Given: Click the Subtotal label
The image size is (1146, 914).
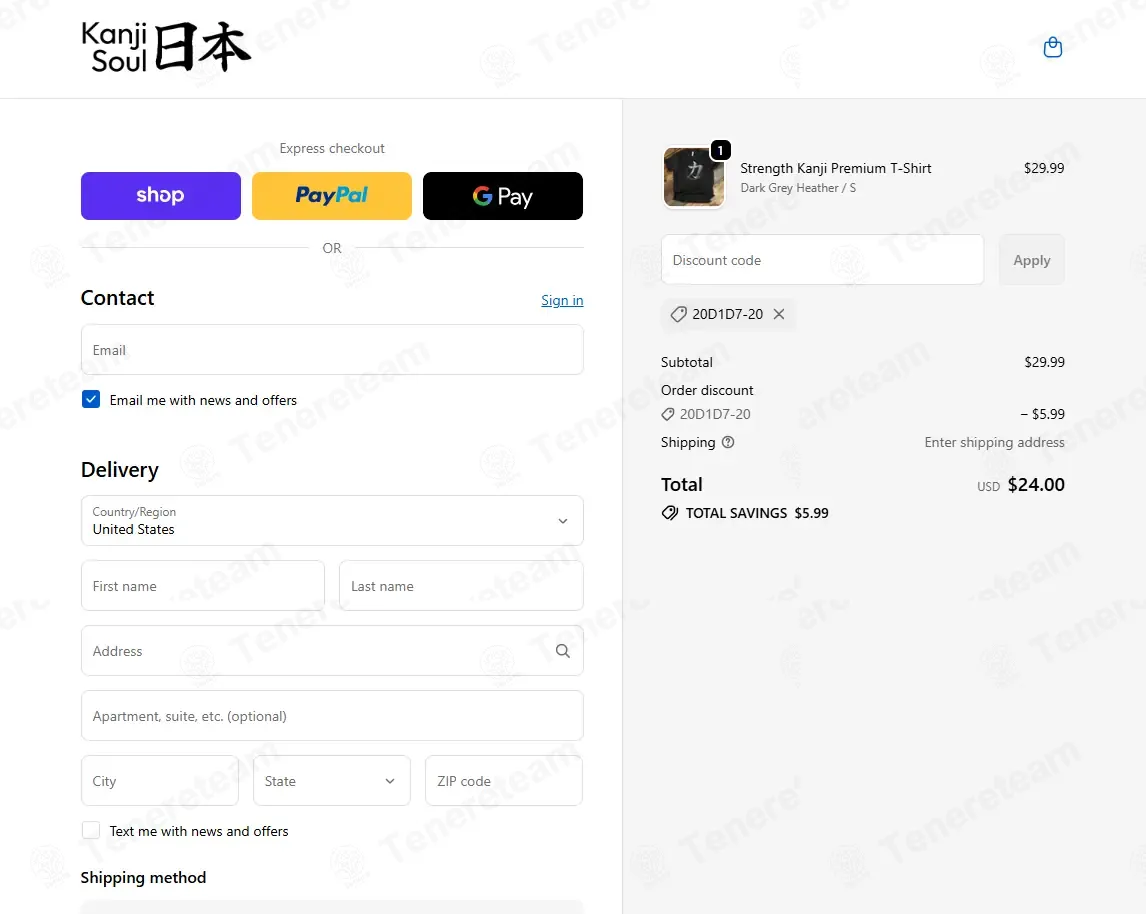Looking at the screenshot, I should [x=686, y=362].
